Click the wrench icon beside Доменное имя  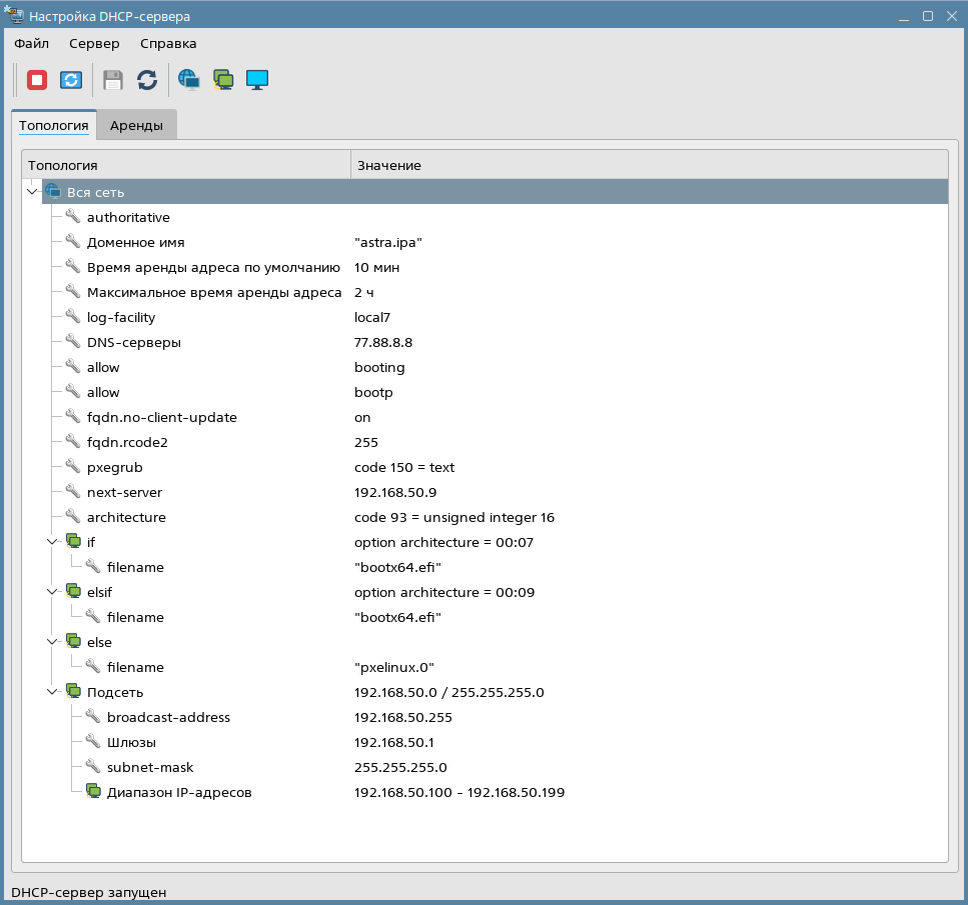pyautogui.click(x=73, y=241)
